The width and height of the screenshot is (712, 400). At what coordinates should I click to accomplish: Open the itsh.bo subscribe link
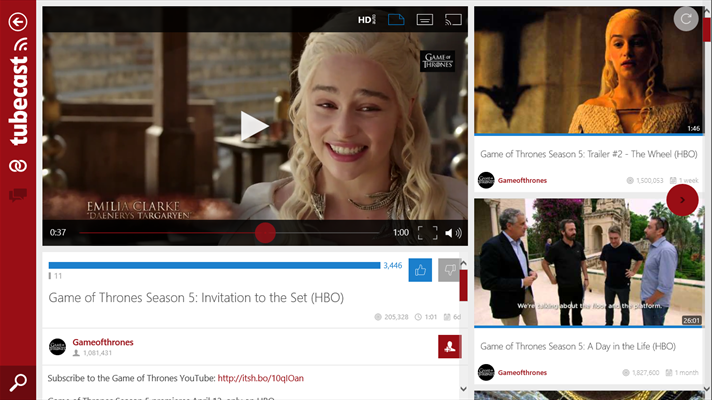(261, 378)
